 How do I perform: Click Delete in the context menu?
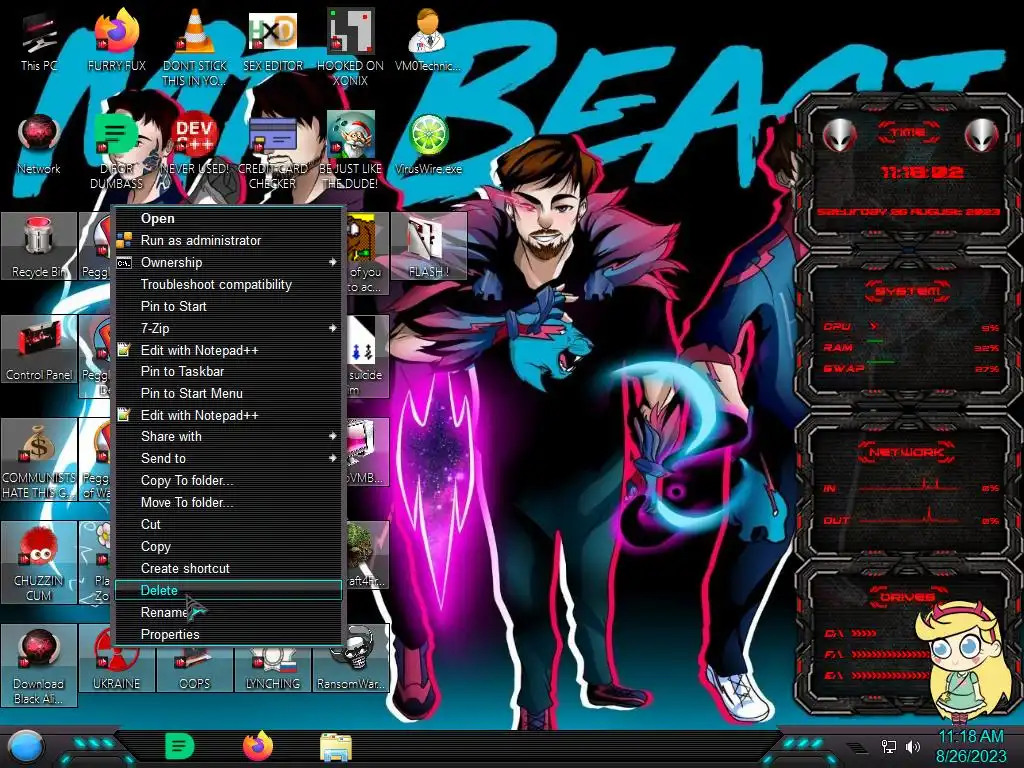229,590
